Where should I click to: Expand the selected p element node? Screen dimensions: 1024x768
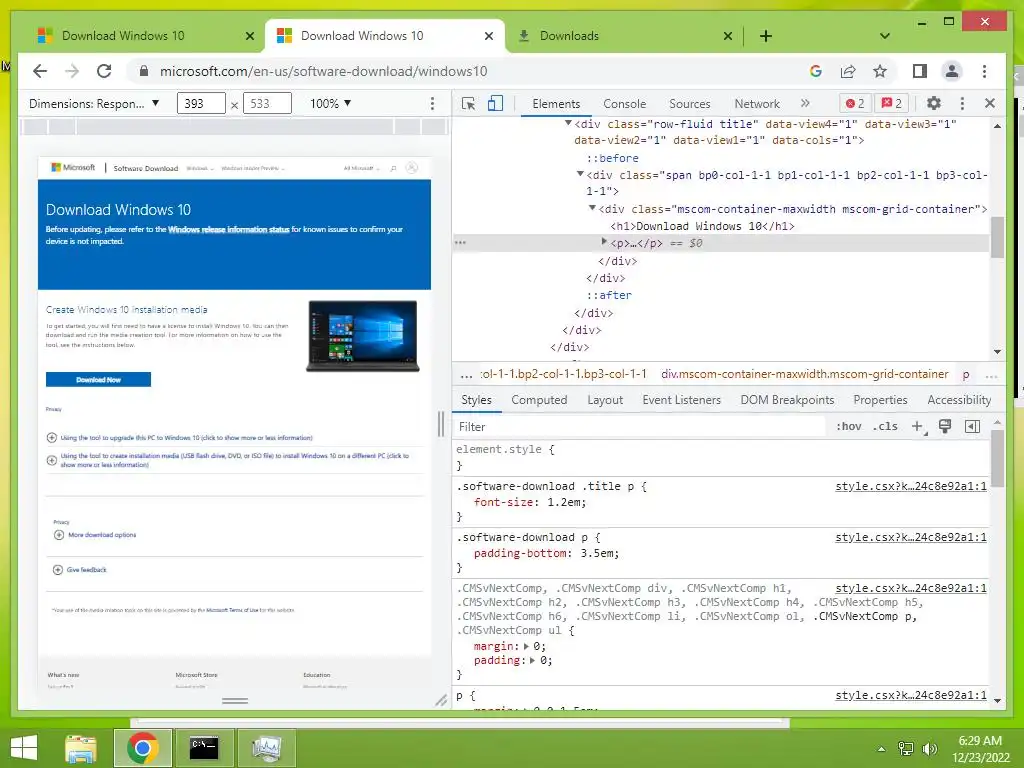pyautogui.click(x=604, y=242)
